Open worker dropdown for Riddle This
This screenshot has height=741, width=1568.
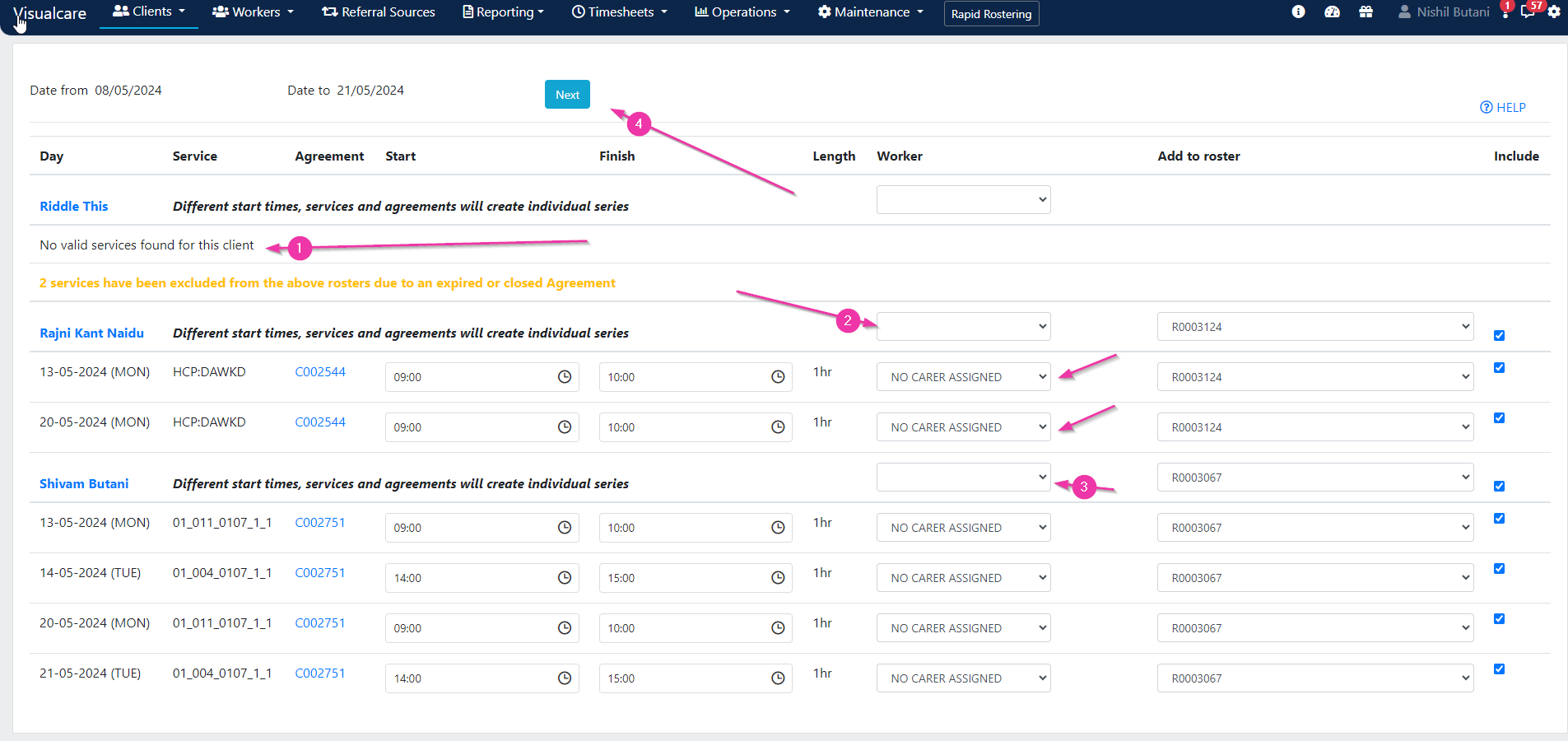[x=963, y=199]
